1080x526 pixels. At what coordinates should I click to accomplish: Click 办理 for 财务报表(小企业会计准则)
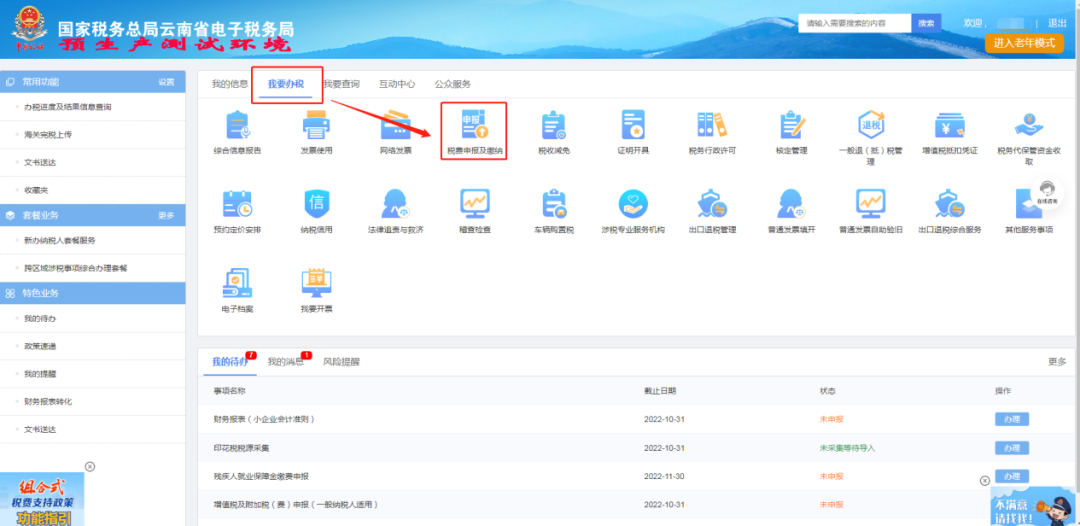(1012, 419)
